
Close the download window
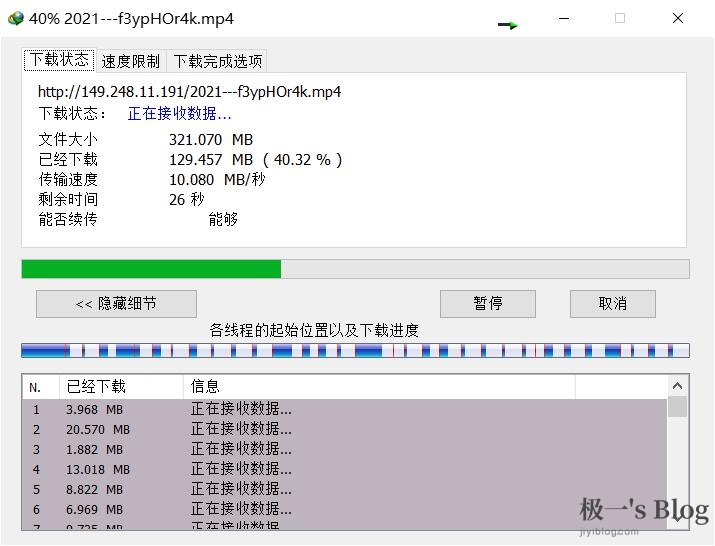coord(678,18)
